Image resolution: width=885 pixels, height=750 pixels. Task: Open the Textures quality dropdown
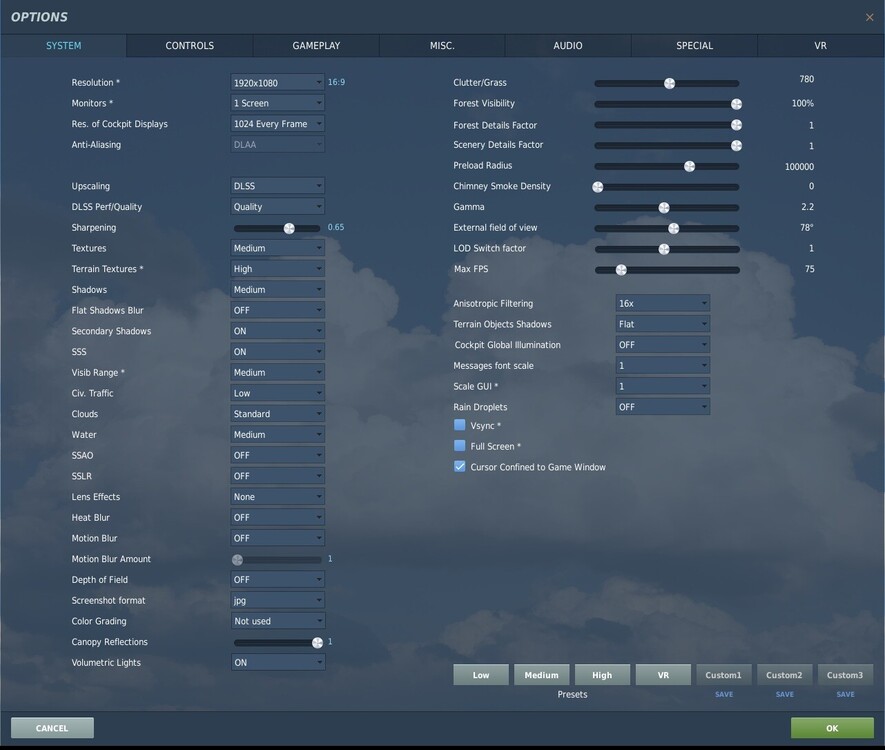pyautogui.click(x=277, y=247)
